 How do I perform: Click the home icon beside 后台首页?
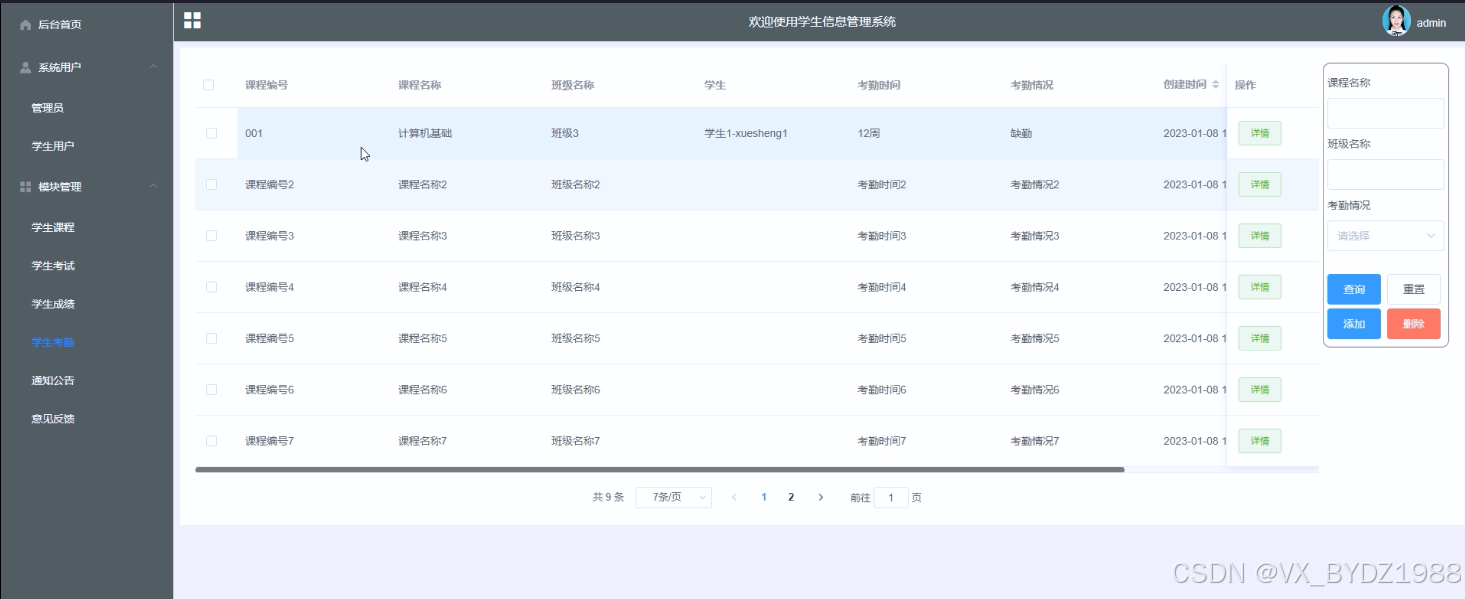click(26, 25)
